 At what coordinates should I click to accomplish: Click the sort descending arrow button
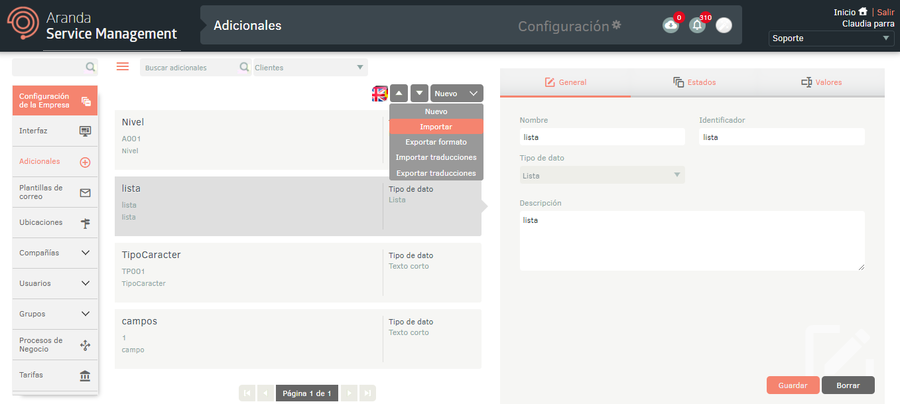[x=420, y=93]
